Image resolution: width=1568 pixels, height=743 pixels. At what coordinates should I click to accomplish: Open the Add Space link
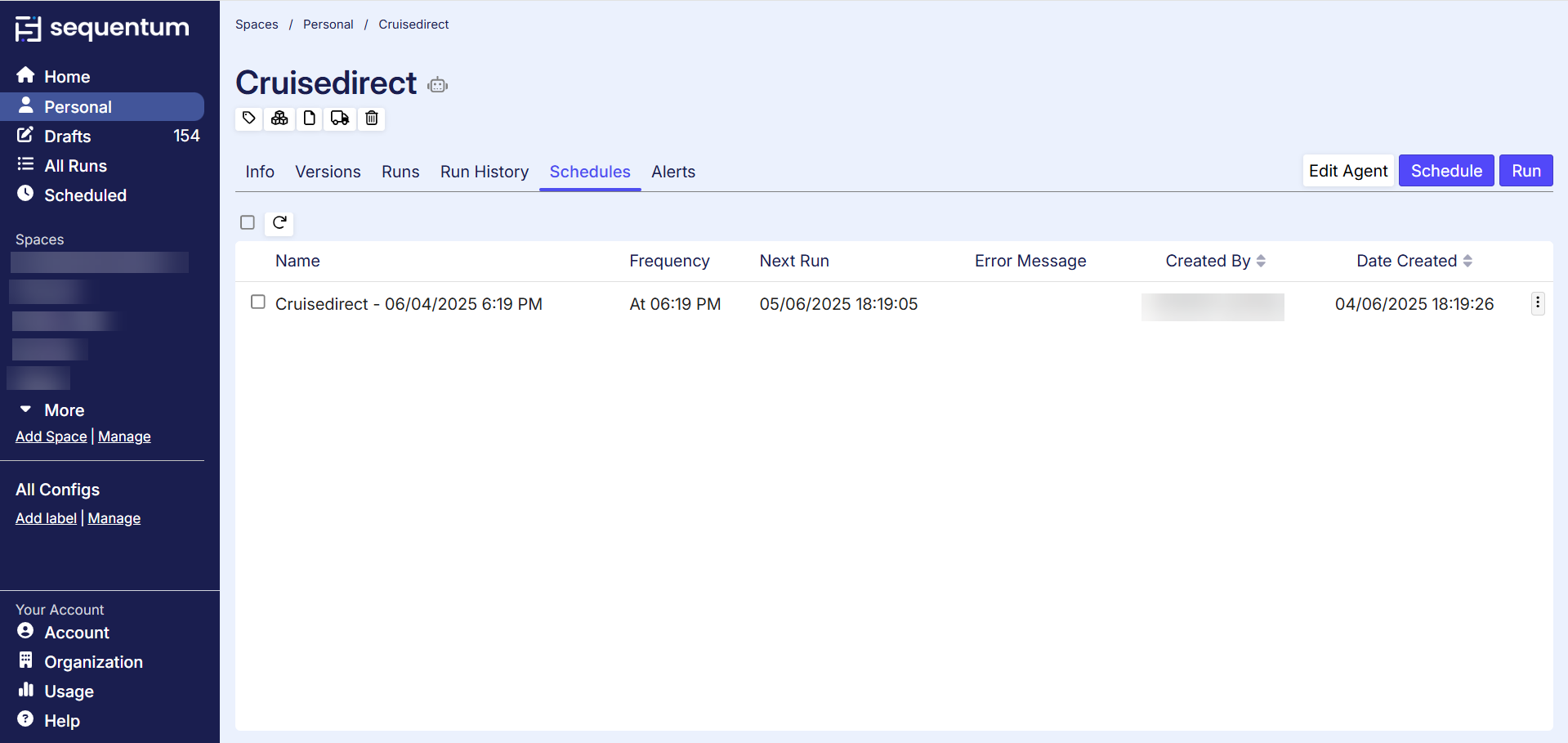point(51,436)
